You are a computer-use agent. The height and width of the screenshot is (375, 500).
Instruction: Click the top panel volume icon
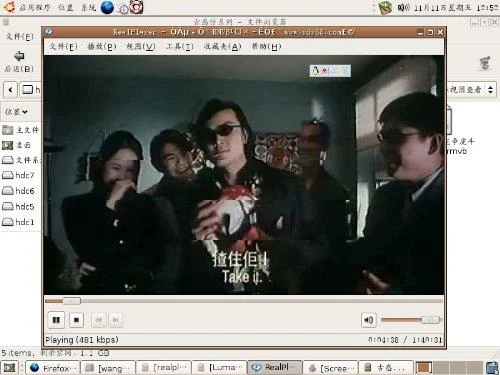[x=403, y=7]
